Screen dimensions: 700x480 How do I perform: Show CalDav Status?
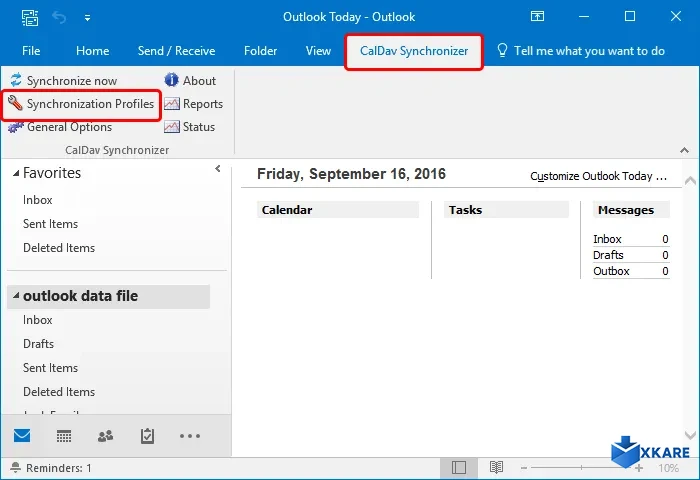click(x=189, y=127)
